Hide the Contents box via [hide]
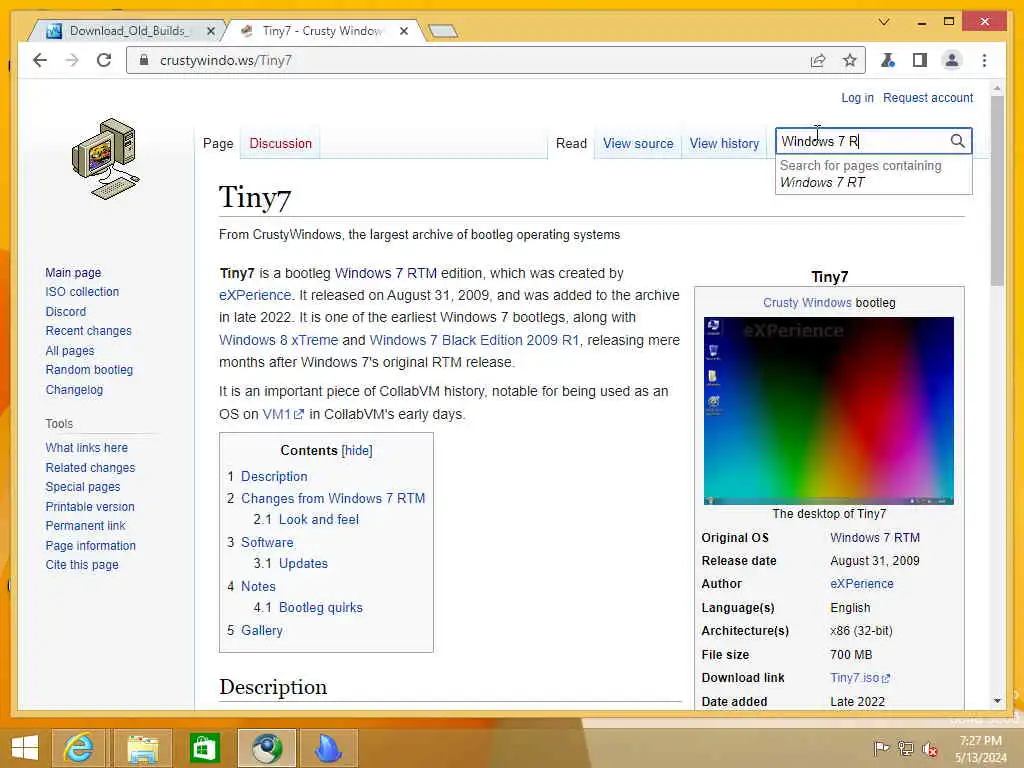The height and width of the screenshot is (768, 1024). (357, 451)
